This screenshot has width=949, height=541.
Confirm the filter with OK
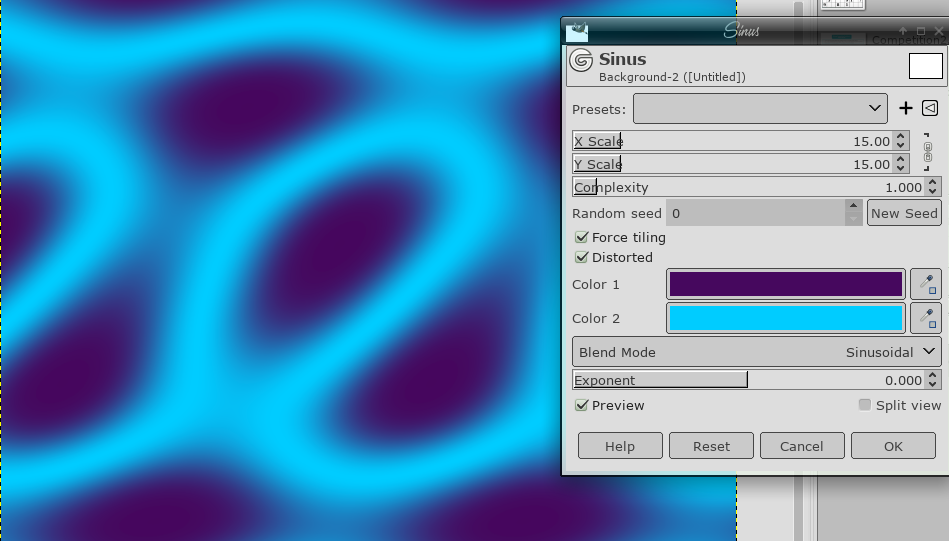point(893,446)
